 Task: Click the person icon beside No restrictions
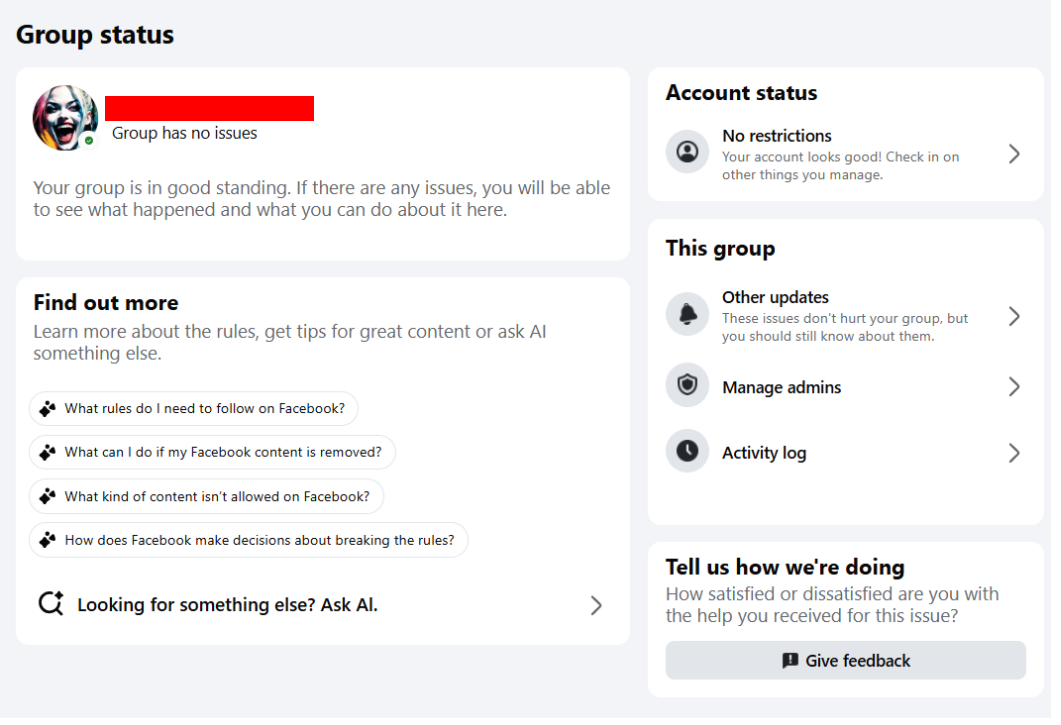click(x=687, y=153)
